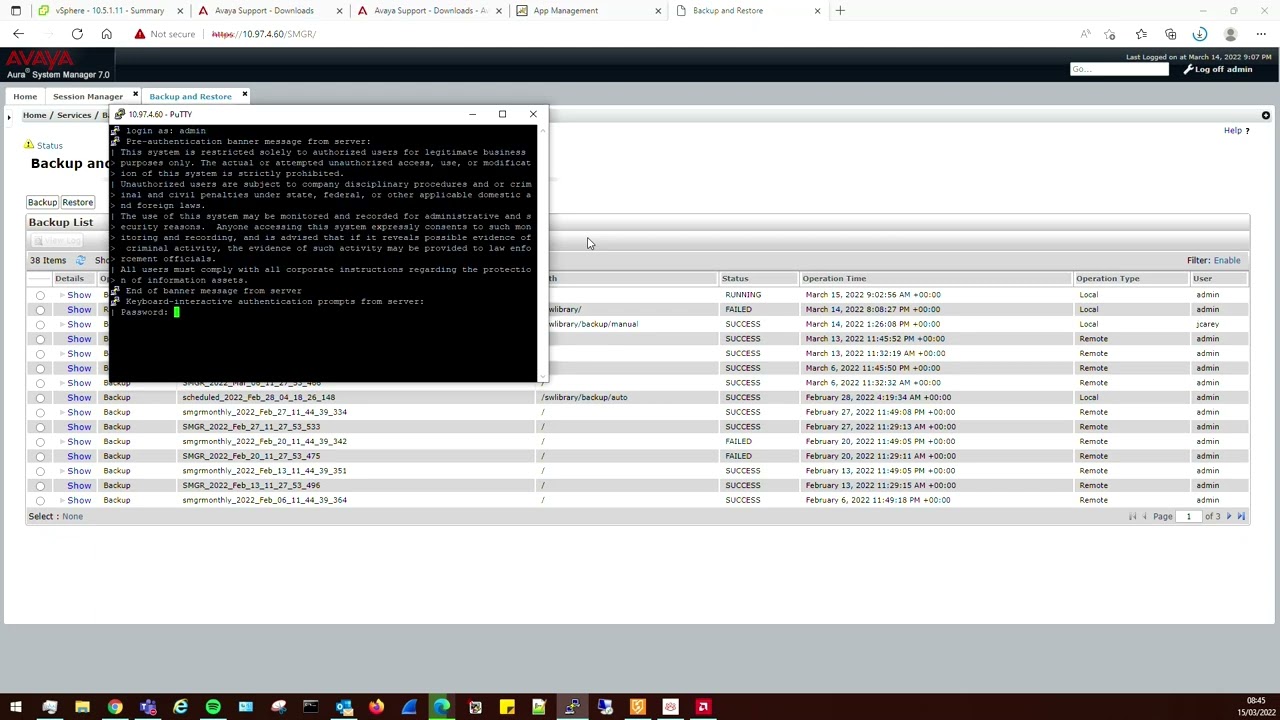Screen dimensions: 1280x720
Task: Click the Go... search field
Action: (x=1119, y=70)
